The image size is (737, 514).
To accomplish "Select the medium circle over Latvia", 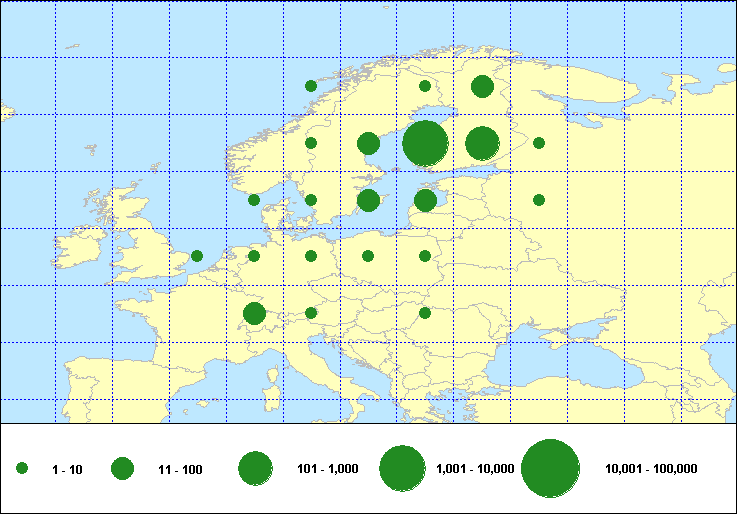I will (425, 200).
